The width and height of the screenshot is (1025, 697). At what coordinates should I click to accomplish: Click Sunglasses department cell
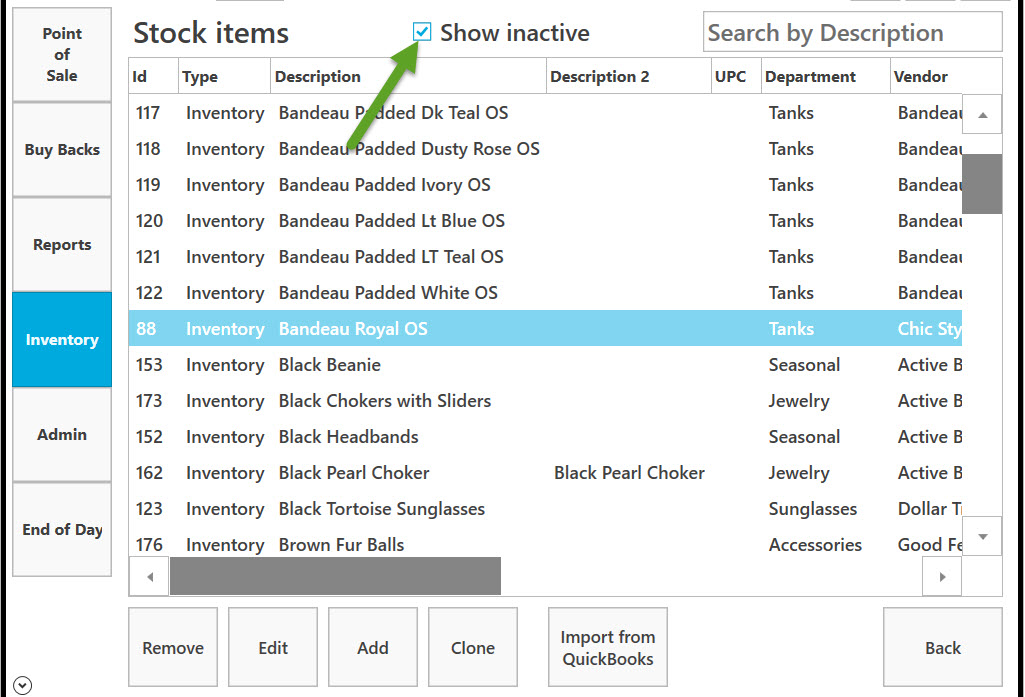[x=813, y=509]
